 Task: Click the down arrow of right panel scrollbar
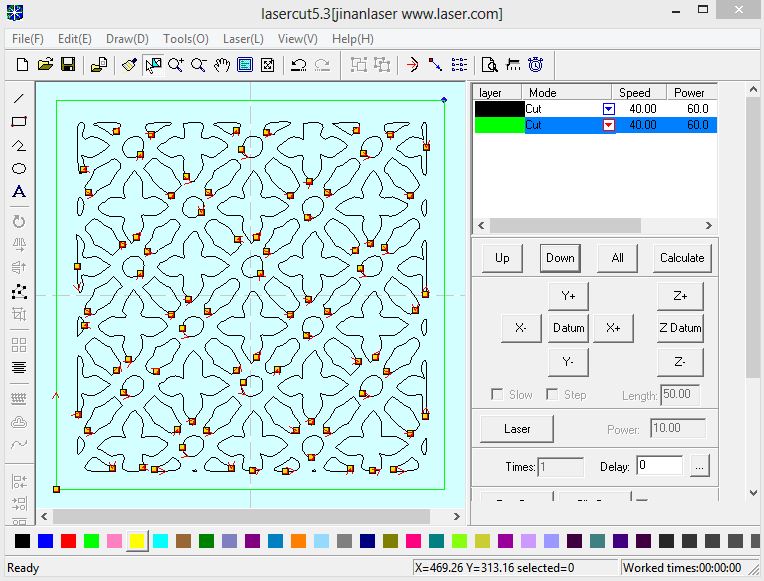(x=753, y=493)
